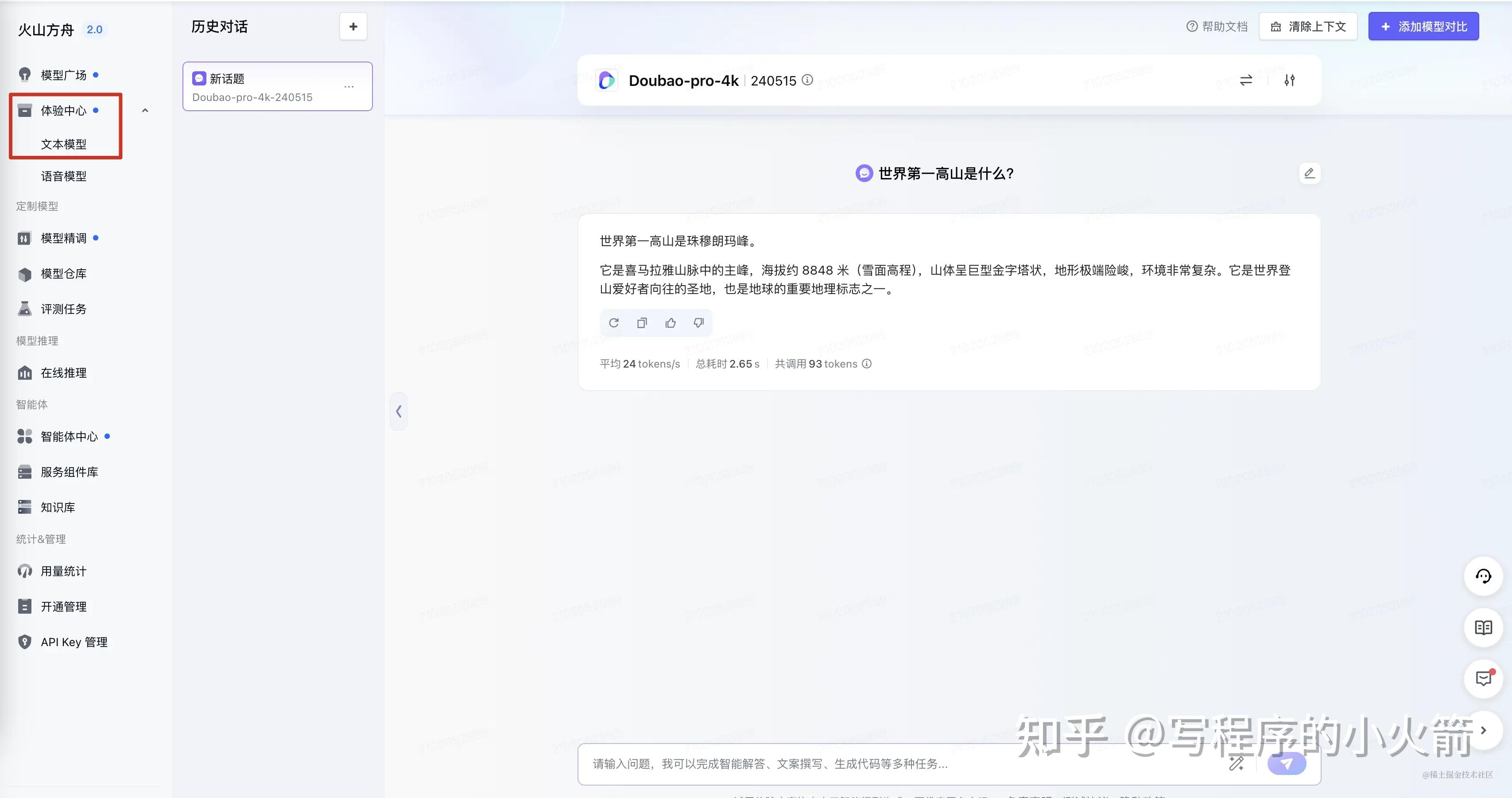Click the 添加模型对比 button
Viewport: 1512px width, 798px height.
coord(1423,26)
